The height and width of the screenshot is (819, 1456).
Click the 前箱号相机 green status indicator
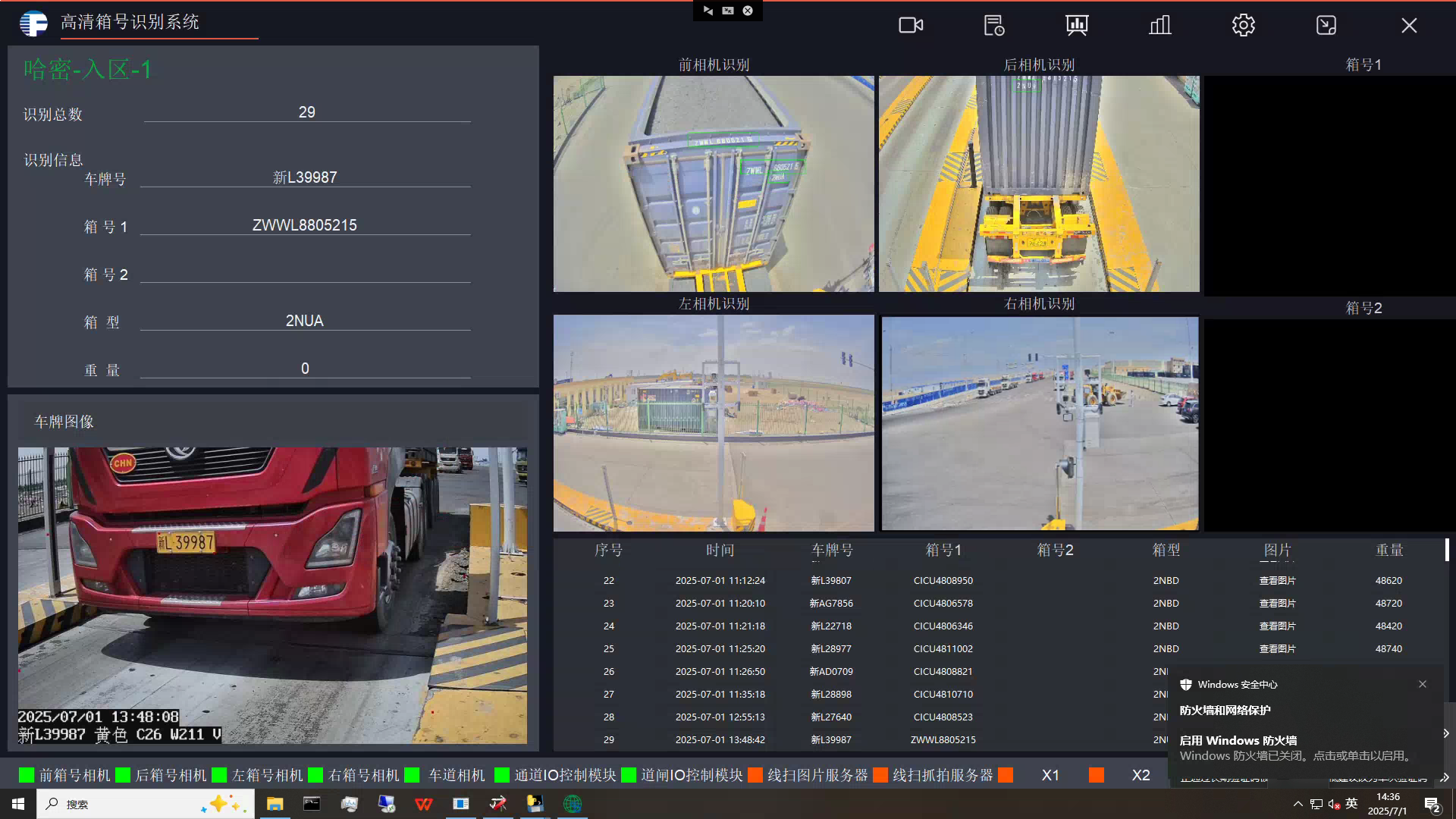(27, 775)
